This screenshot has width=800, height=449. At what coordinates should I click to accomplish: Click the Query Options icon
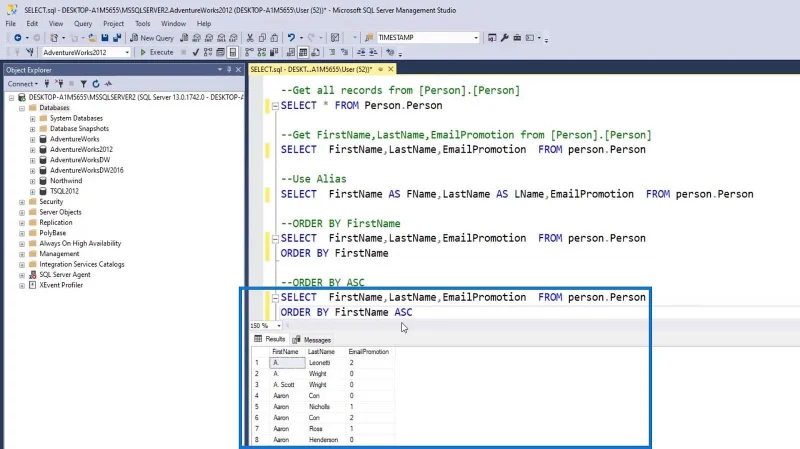coord(220,52)
